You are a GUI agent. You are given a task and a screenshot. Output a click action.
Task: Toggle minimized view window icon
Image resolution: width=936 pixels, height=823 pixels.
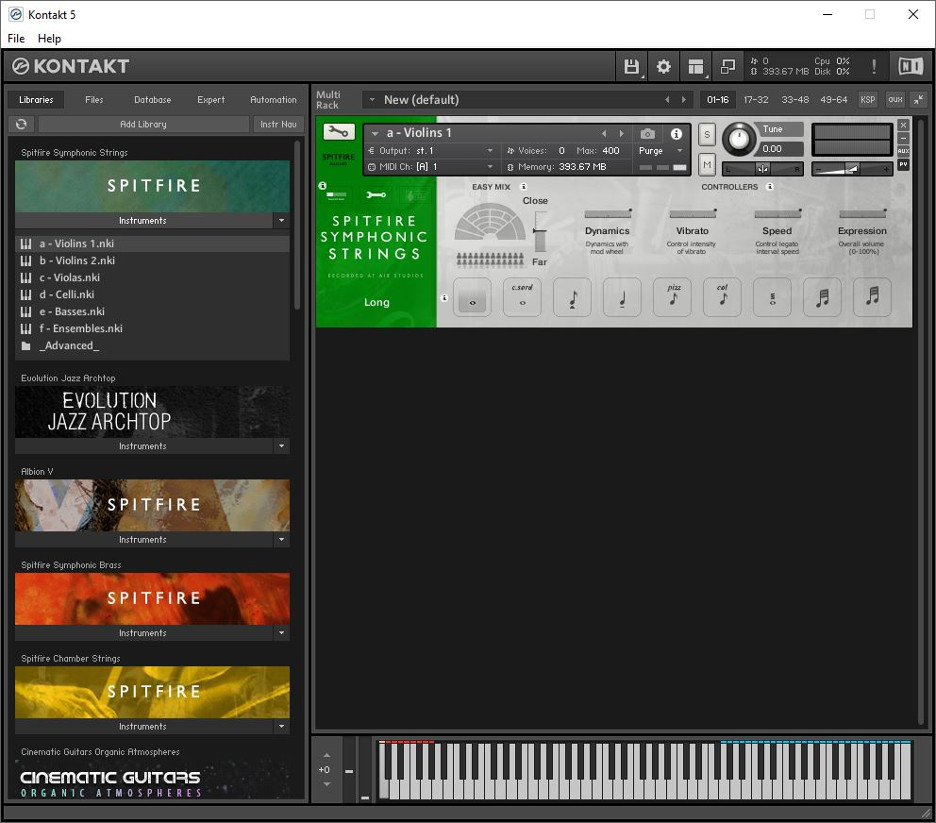tap(728, 66)
